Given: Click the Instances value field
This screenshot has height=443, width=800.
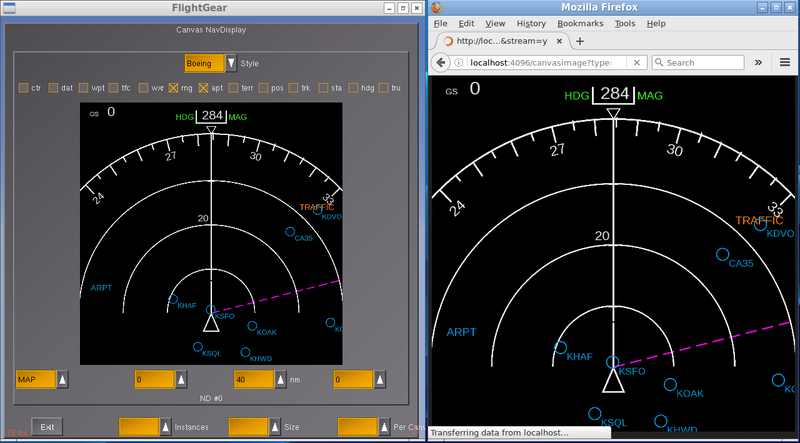Looking at the screenshot, I should (x=139, y=427).
